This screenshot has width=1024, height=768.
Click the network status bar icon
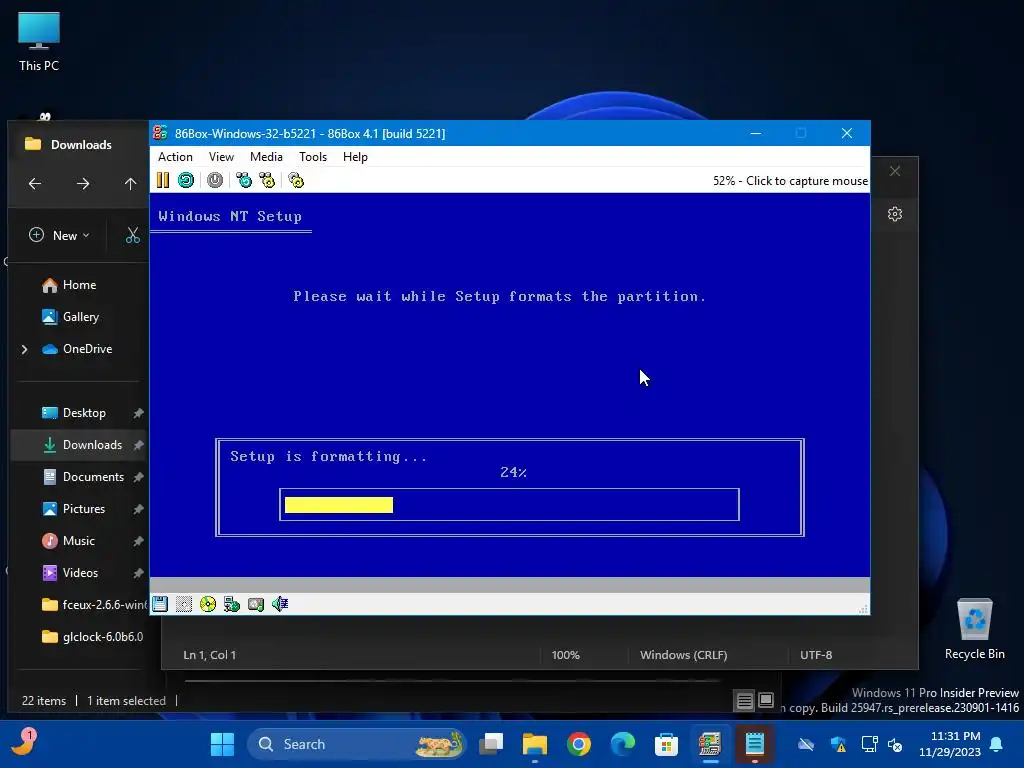click(232, 604)
